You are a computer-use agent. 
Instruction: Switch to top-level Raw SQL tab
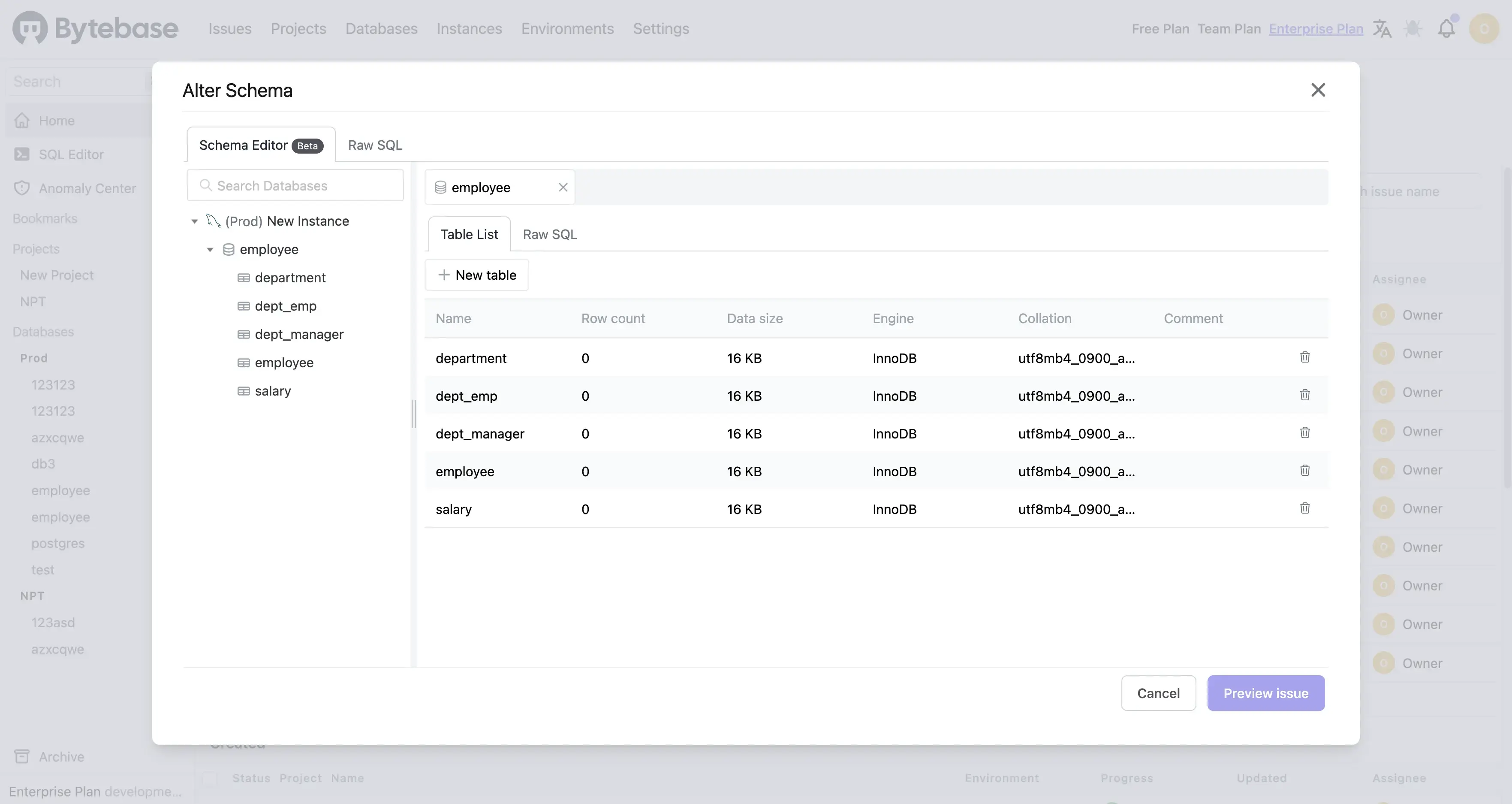coord(374,145)
